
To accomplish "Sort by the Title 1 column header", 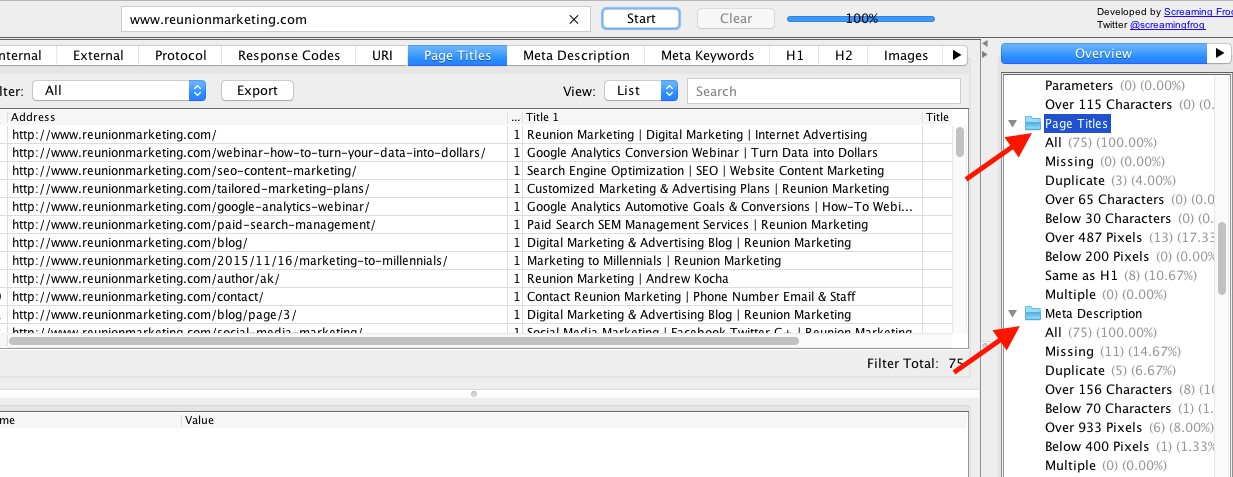I will (x=722, y=117).
